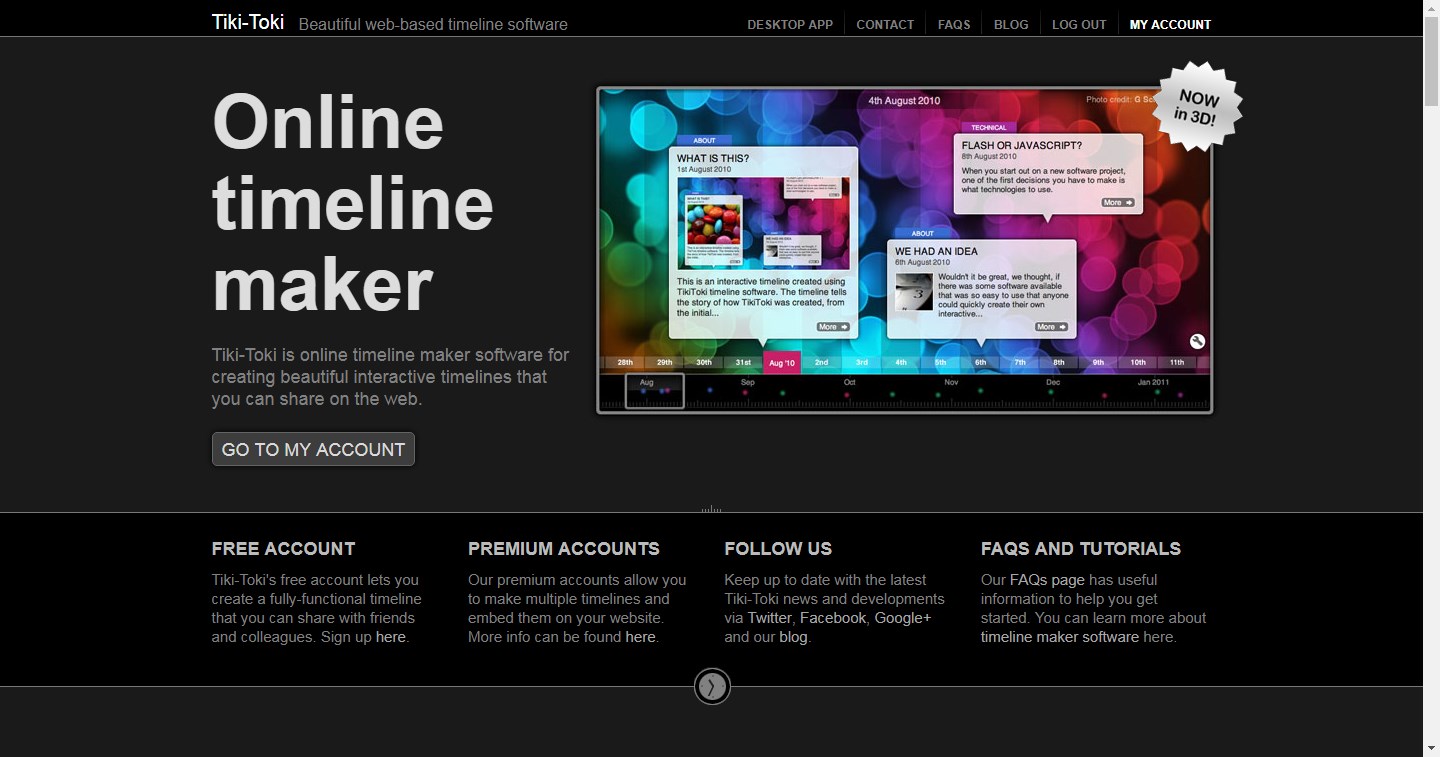Image resolution: width=1440 pixels, height=757 pixels.
Task: Open the Twitter link under FOLLOW US
Action: pos(769,618)
